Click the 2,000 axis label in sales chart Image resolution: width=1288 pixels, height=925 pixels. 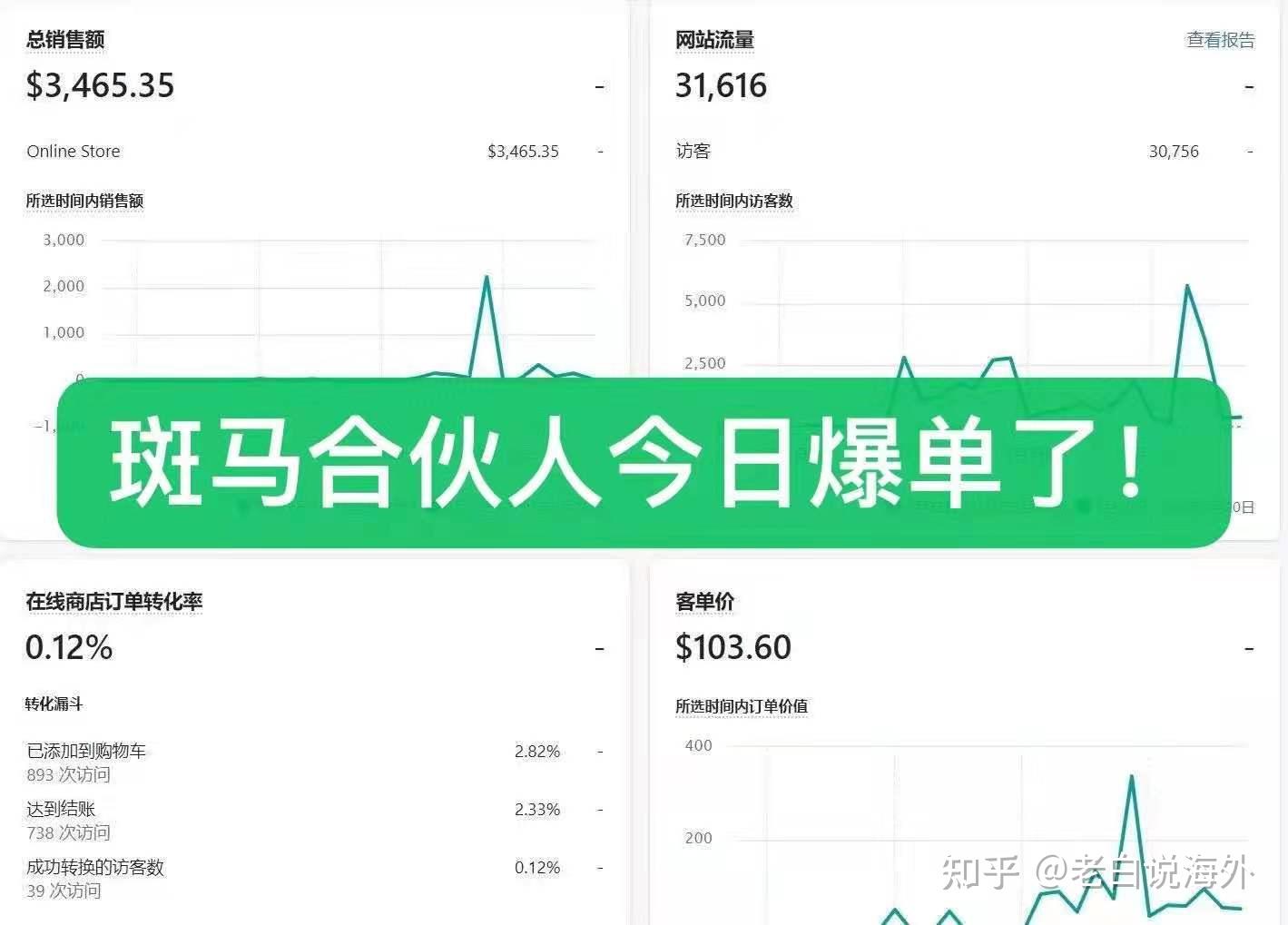[64, 286]
